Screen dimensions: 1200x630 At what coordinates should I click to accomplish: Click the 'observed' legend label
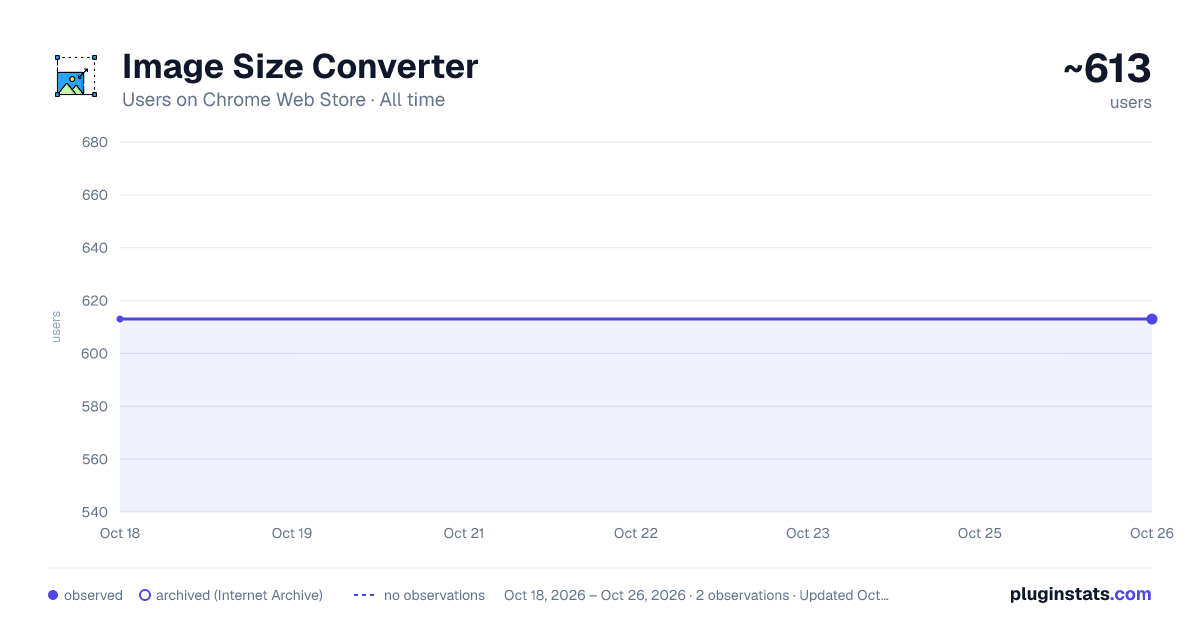tap(93, 595)
